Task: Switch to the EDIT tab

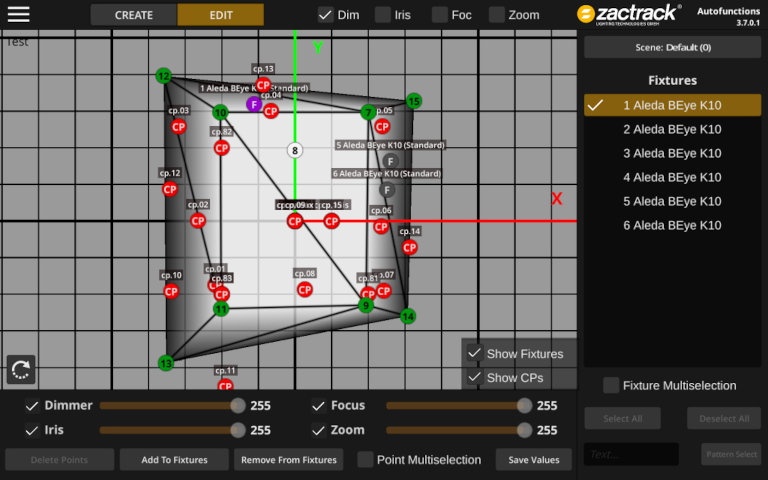Action: coord(221,15)
